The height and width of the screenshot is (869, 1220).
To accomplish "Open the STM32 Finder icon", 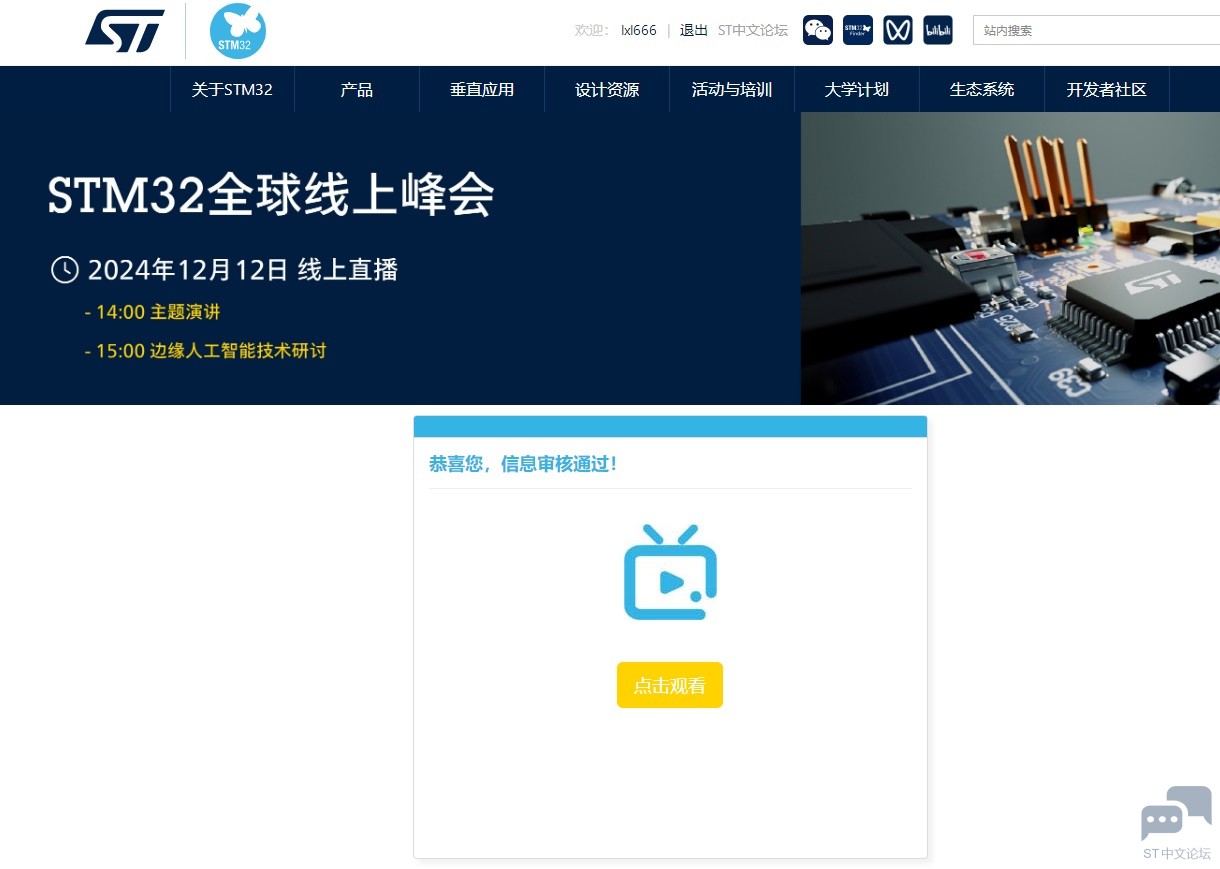I will (x=858, y=30).
